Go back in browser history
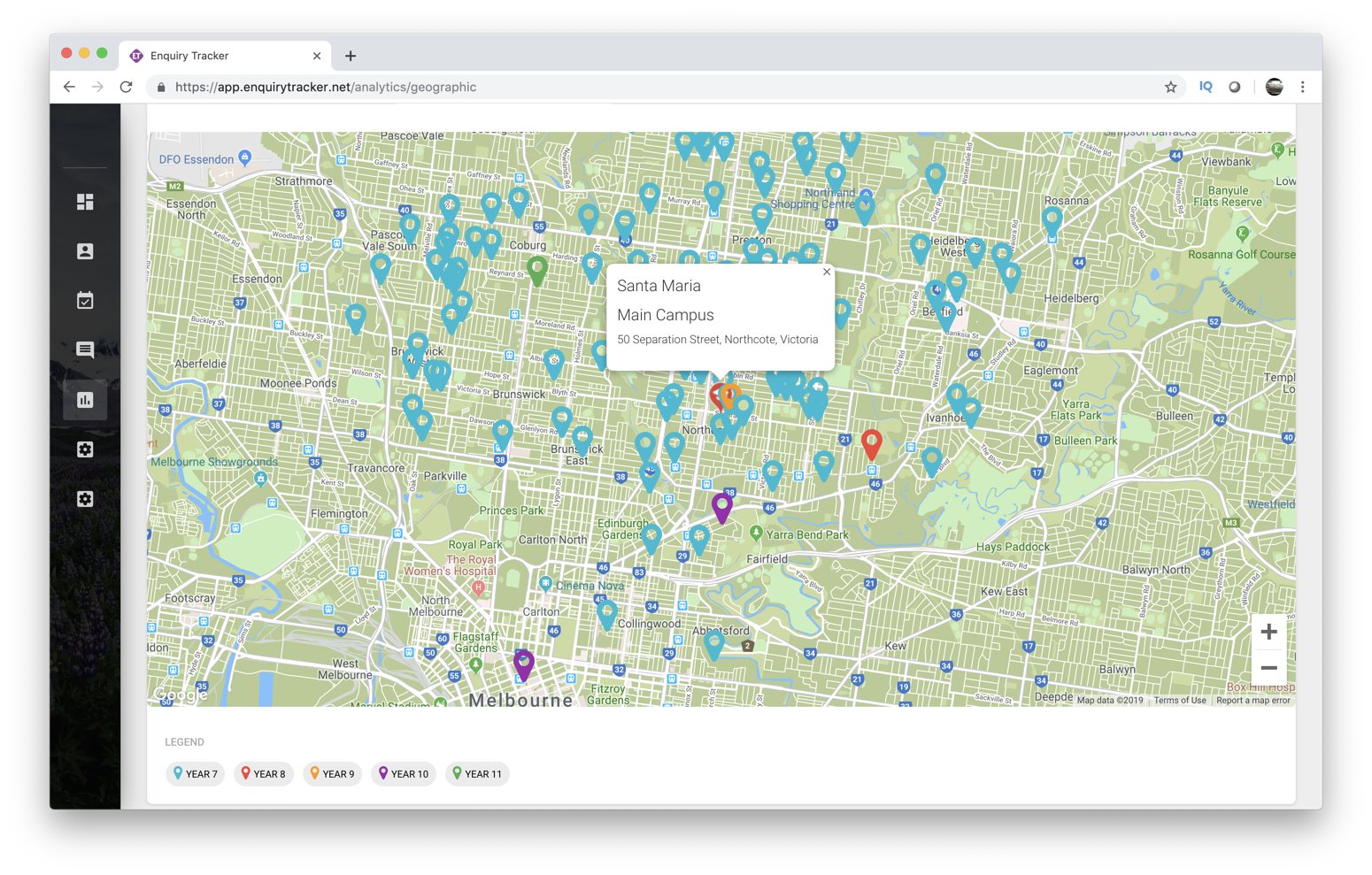The height and width of the screenshot is (875, 1372). pyautogui.click(x=69, y=87)
